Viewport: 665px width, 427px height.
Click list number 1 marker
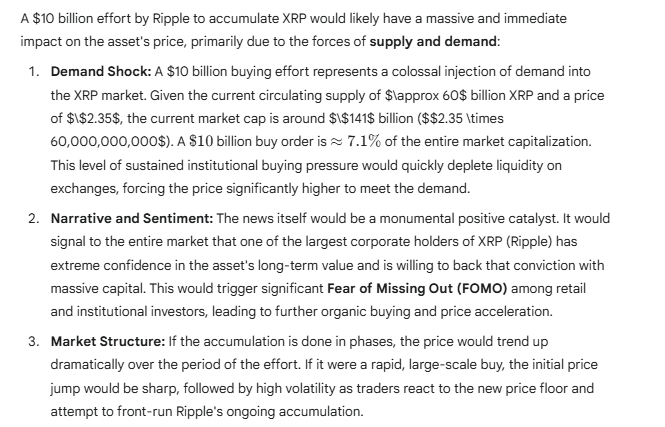pos(34,74)
